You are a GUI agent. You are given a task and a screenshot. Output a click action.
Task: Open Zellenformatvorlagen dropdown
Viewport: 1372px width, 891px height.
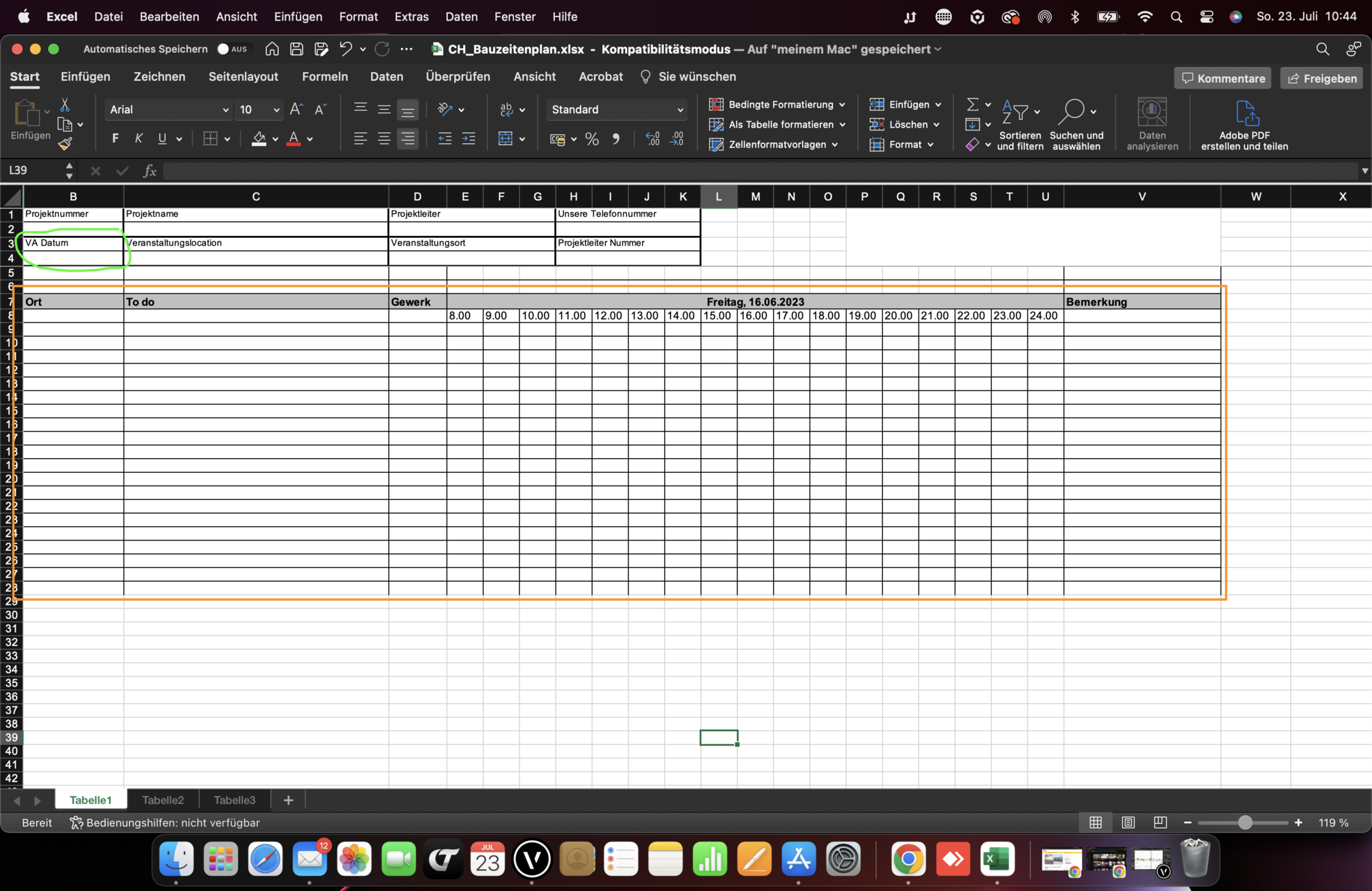pyautogui.click(x=774, y=144)
